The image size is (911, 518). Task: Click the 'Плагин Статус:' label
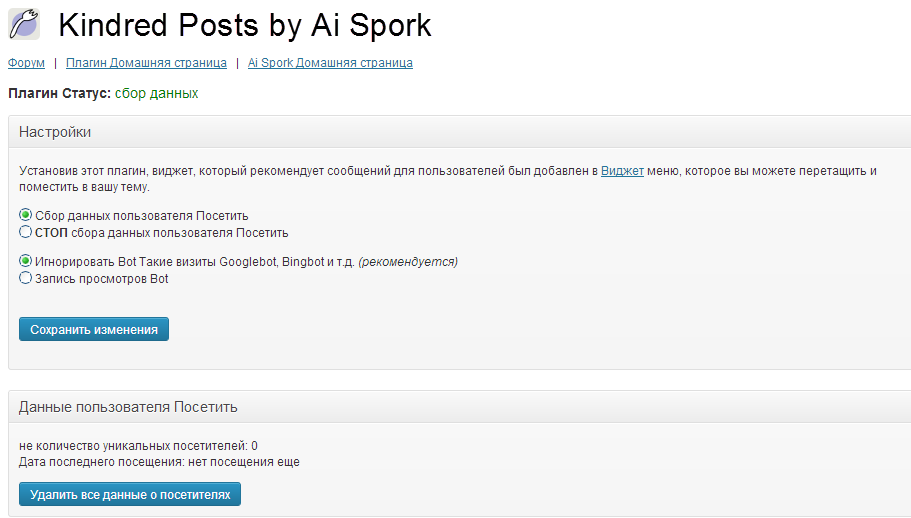(59, 93)
